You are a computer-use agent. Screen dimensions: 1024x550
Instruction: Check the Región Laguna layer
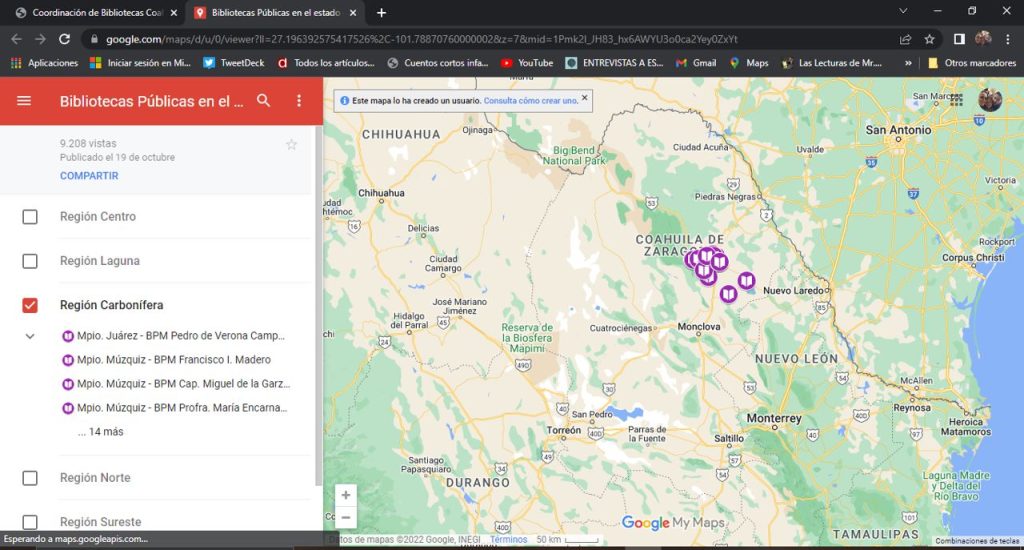pos(30,261)
